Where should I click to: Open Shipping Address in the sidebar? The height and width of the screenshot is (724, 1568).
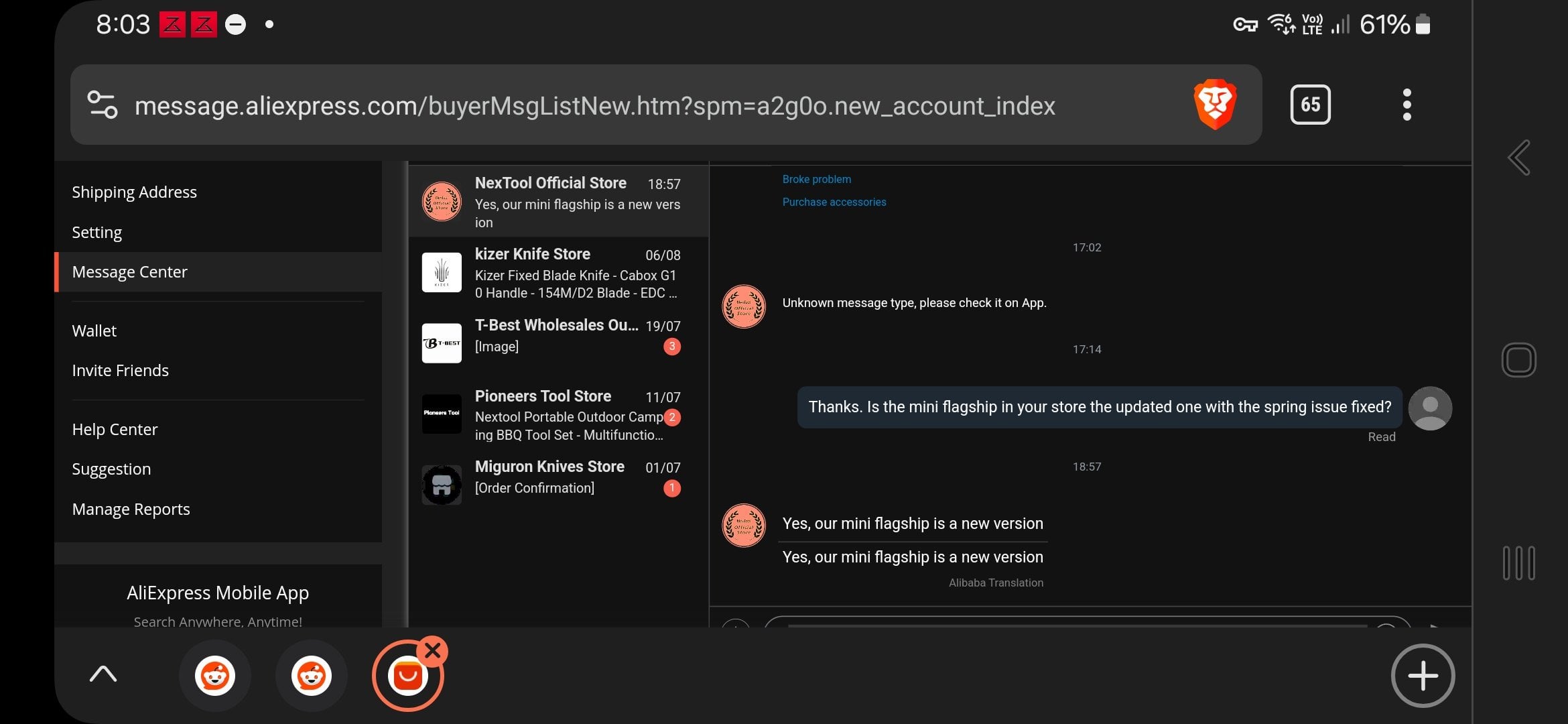(134, 192)
